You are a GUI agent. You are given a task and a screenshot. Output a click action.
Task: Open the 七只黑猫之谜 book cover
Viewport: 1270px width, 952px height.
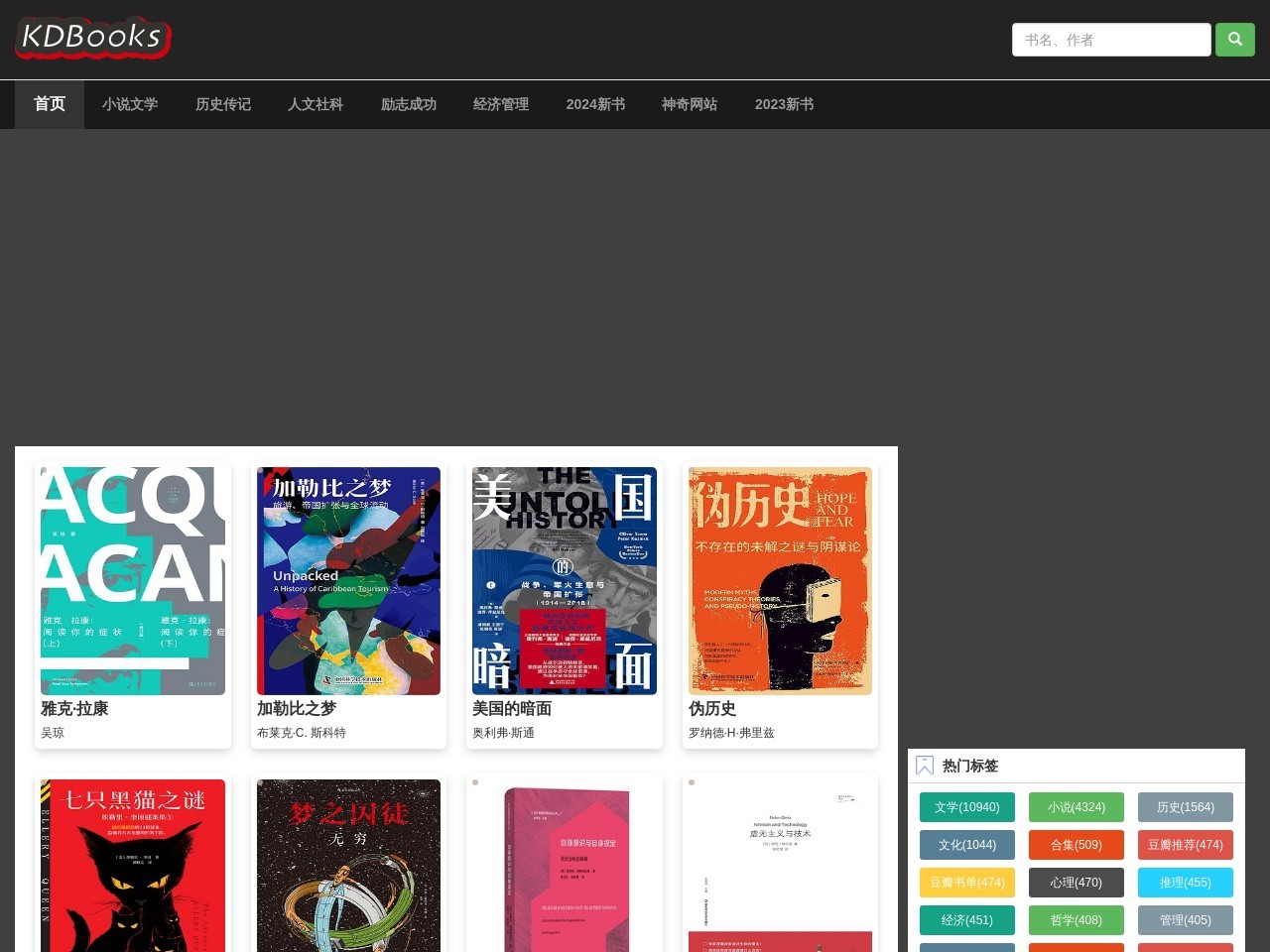(133, 866)
